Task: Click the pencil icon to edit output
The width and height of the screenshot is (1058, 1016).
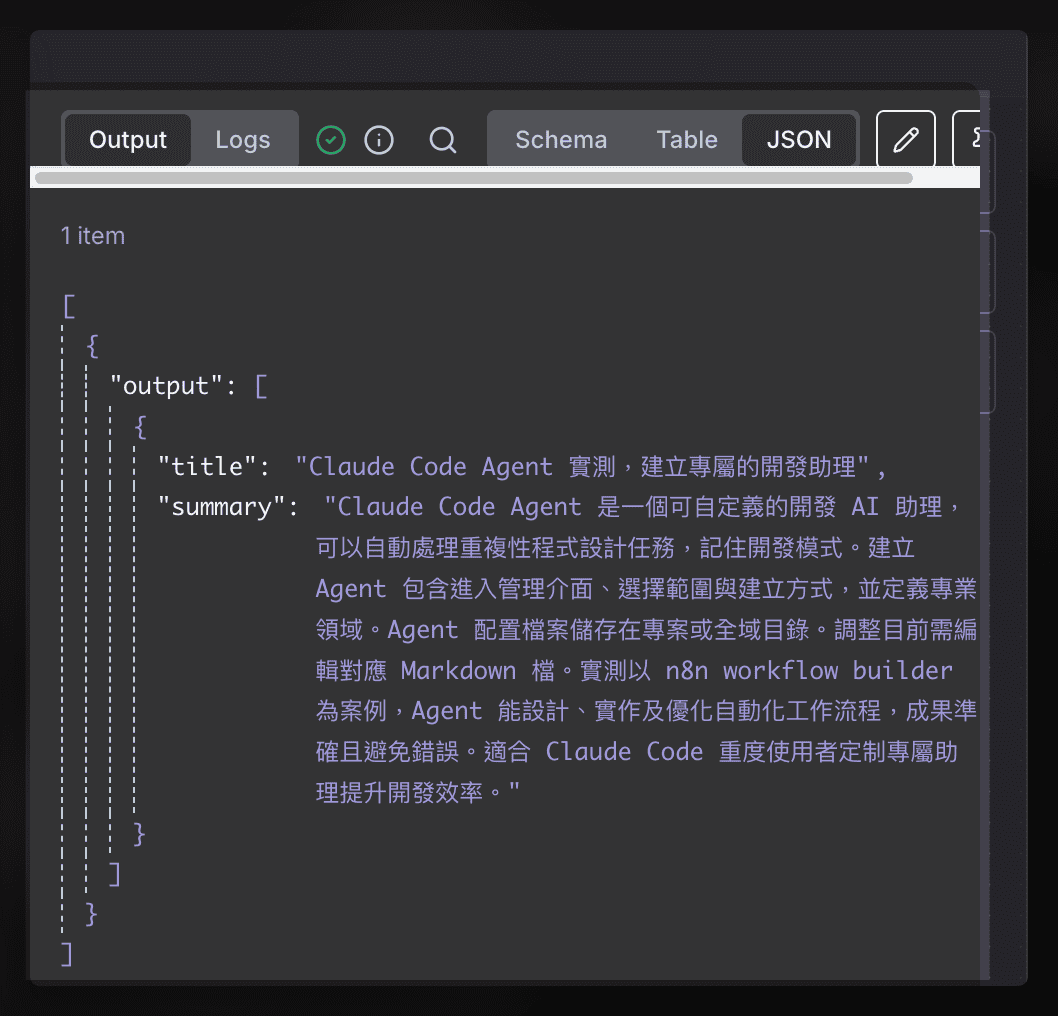Action: tap(905, 139)
